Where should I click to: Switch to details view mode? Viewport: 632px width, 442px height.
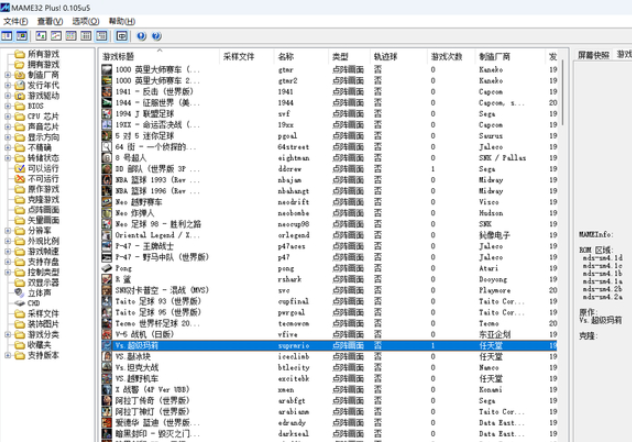(86, 36)
